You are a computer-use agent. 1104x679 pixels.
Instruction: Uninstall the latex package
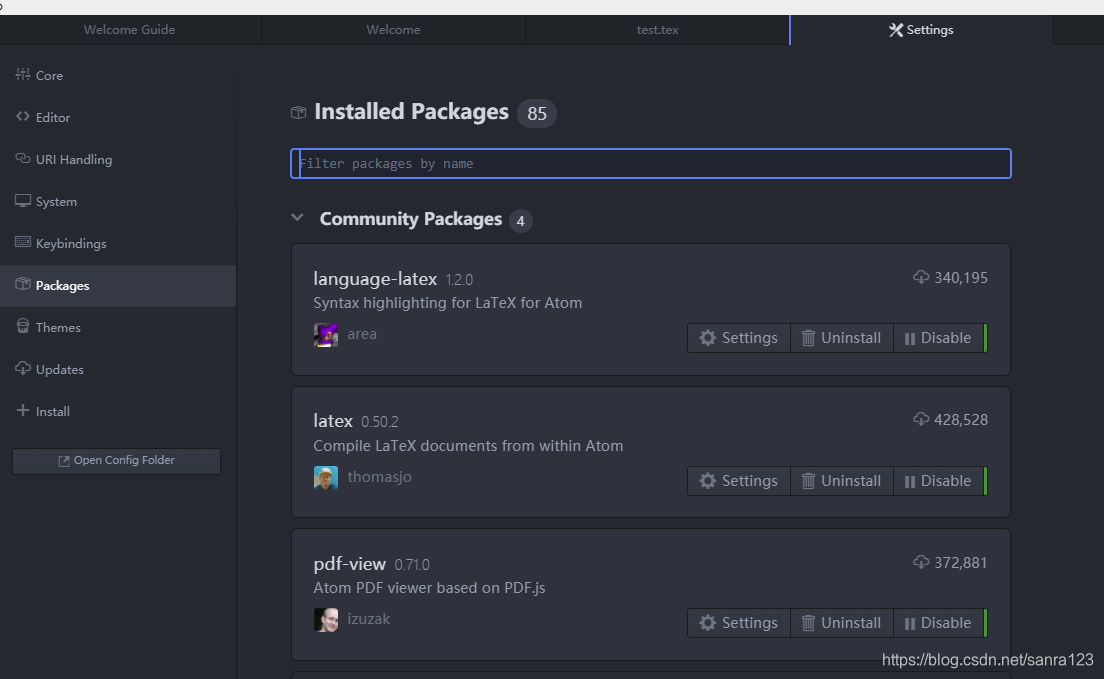coord(841,481)
